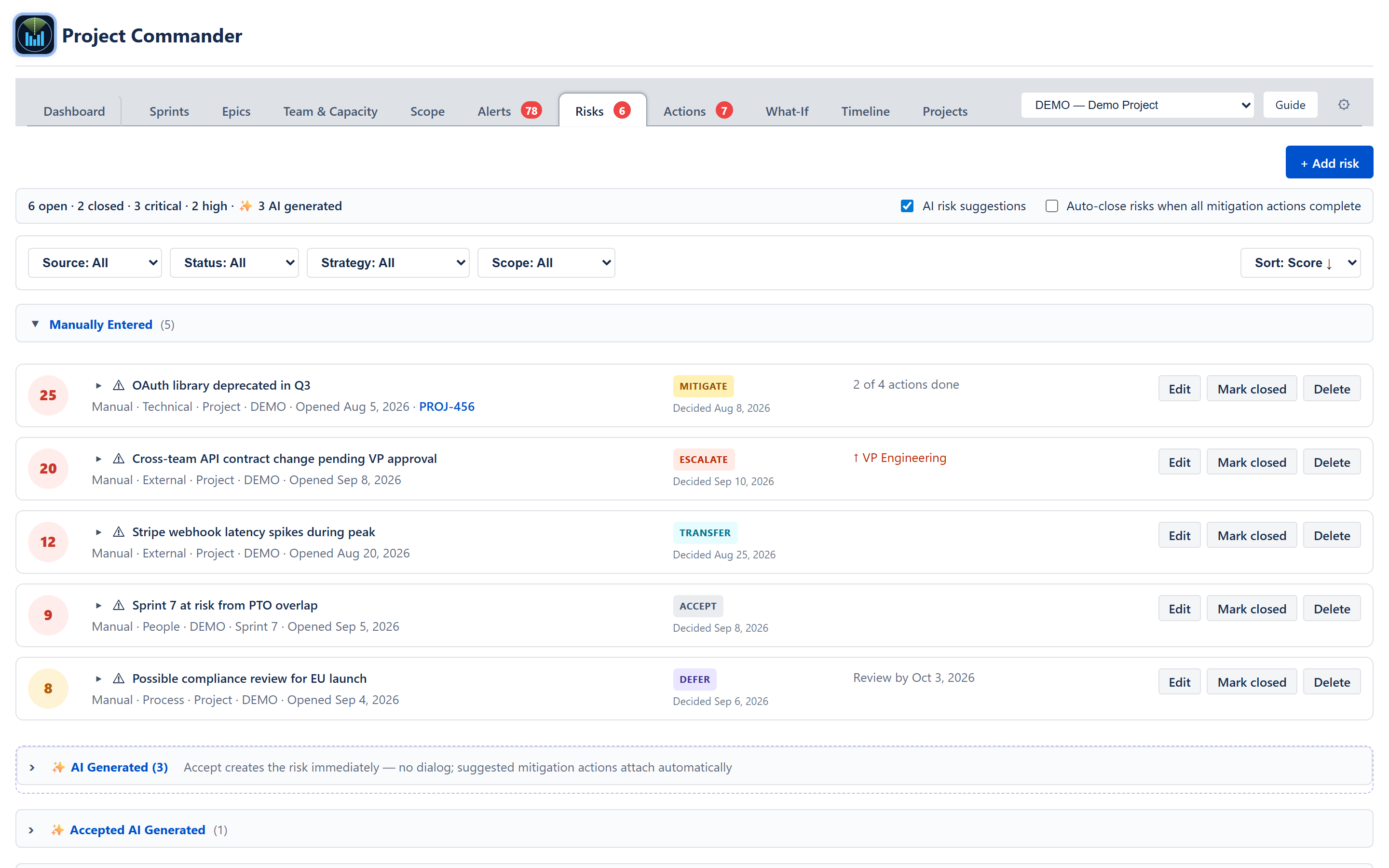Click the warning icon on Cross-team API risk
1389x868 pixels.
[119, 459]
